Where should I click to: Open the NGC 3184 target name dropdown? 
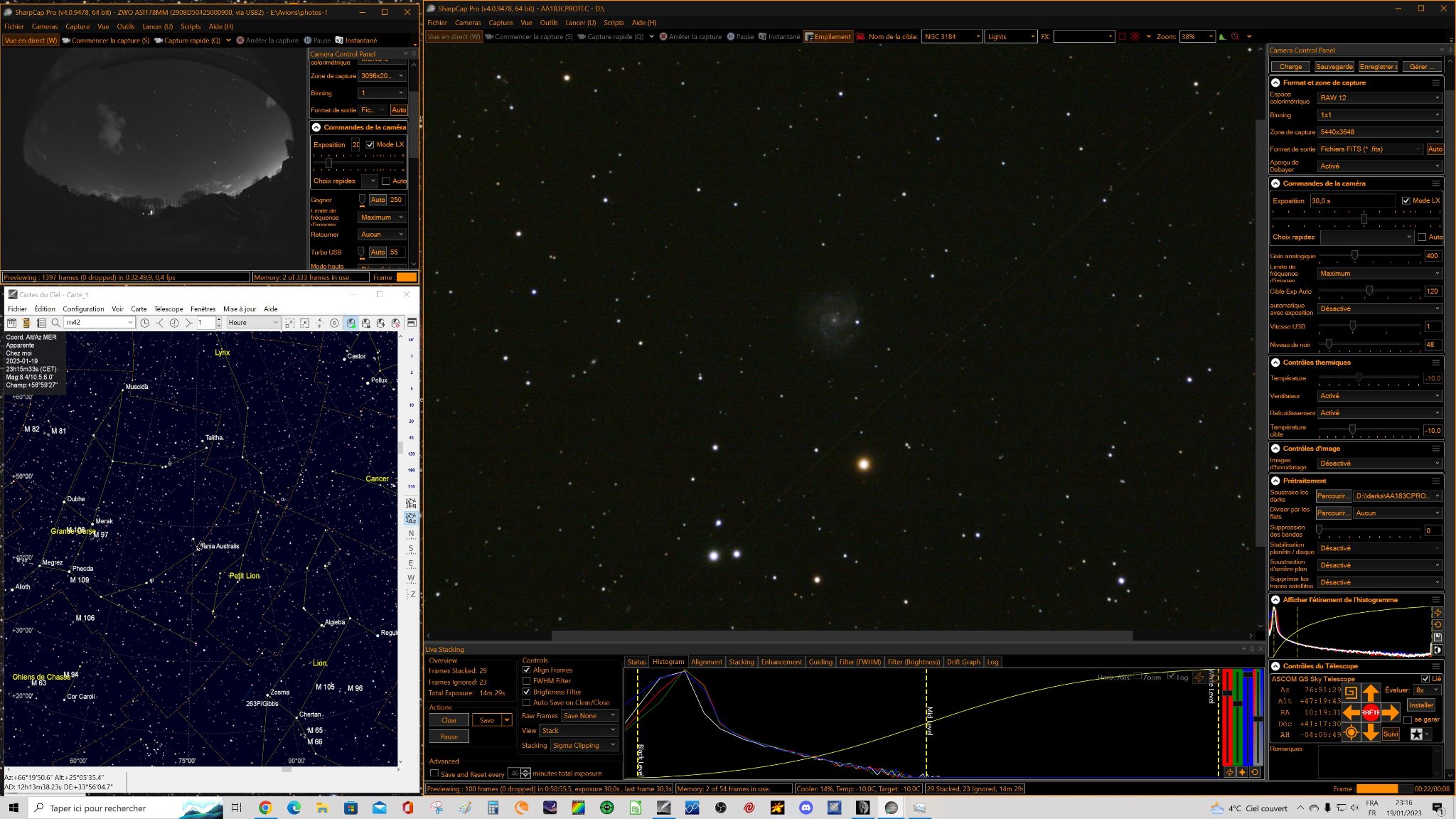click(x=952, y=36)
